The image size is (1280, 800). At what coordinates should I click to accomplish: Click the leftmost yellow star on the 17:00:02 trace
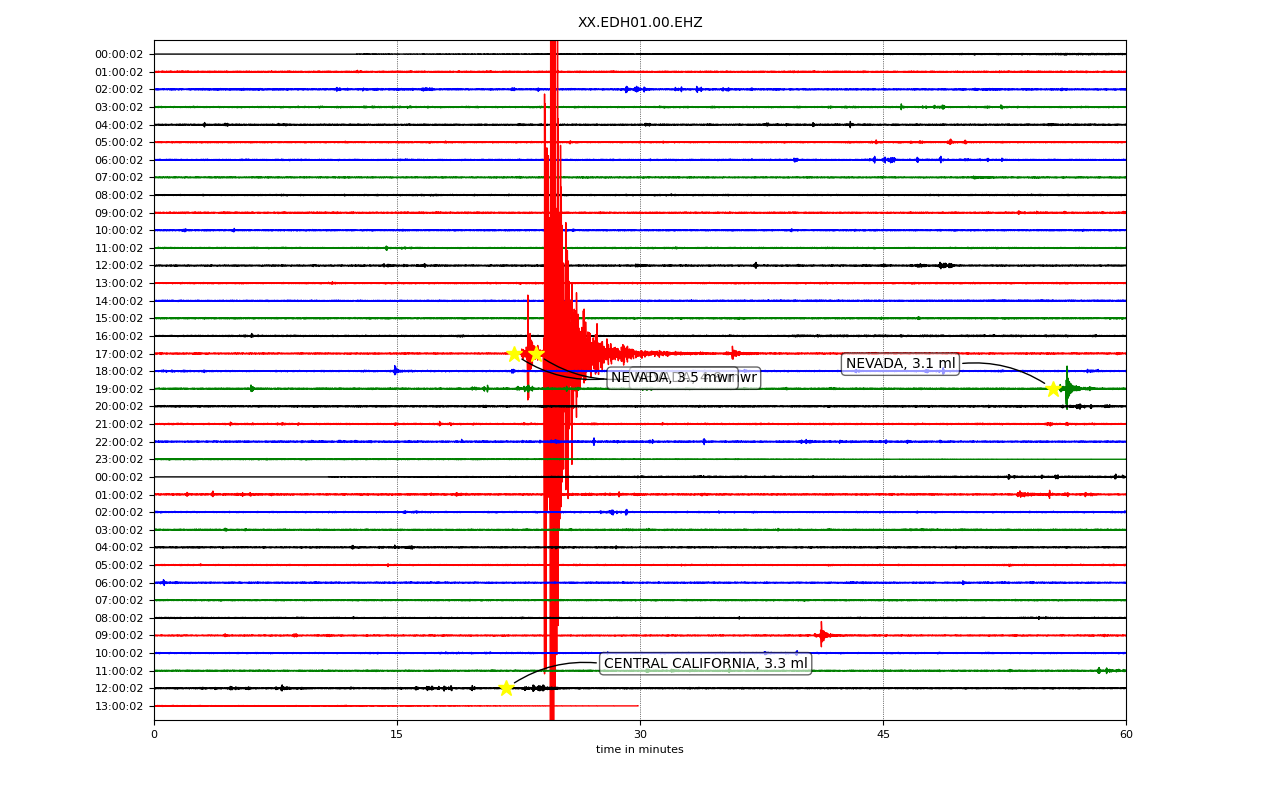pos(514,353)
